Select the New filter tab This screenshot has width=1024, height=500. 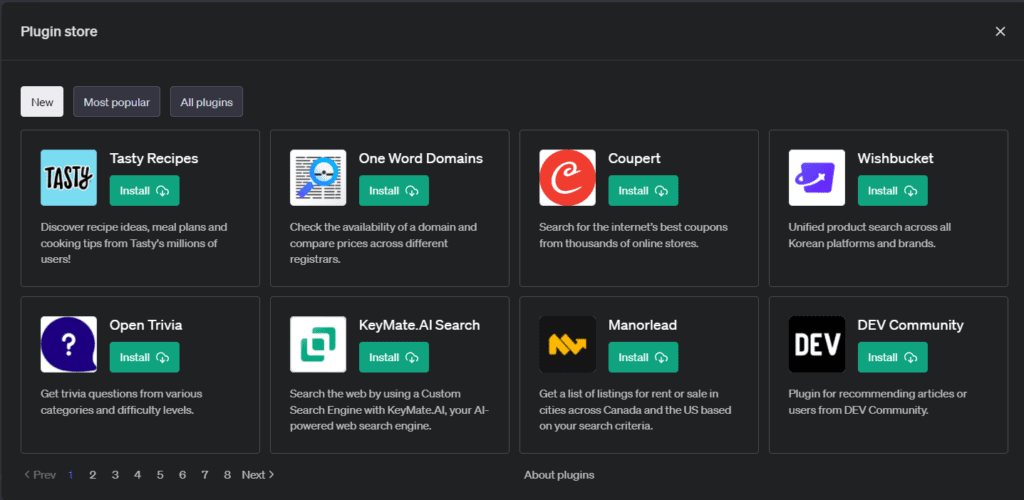click(x=42, y=102)
